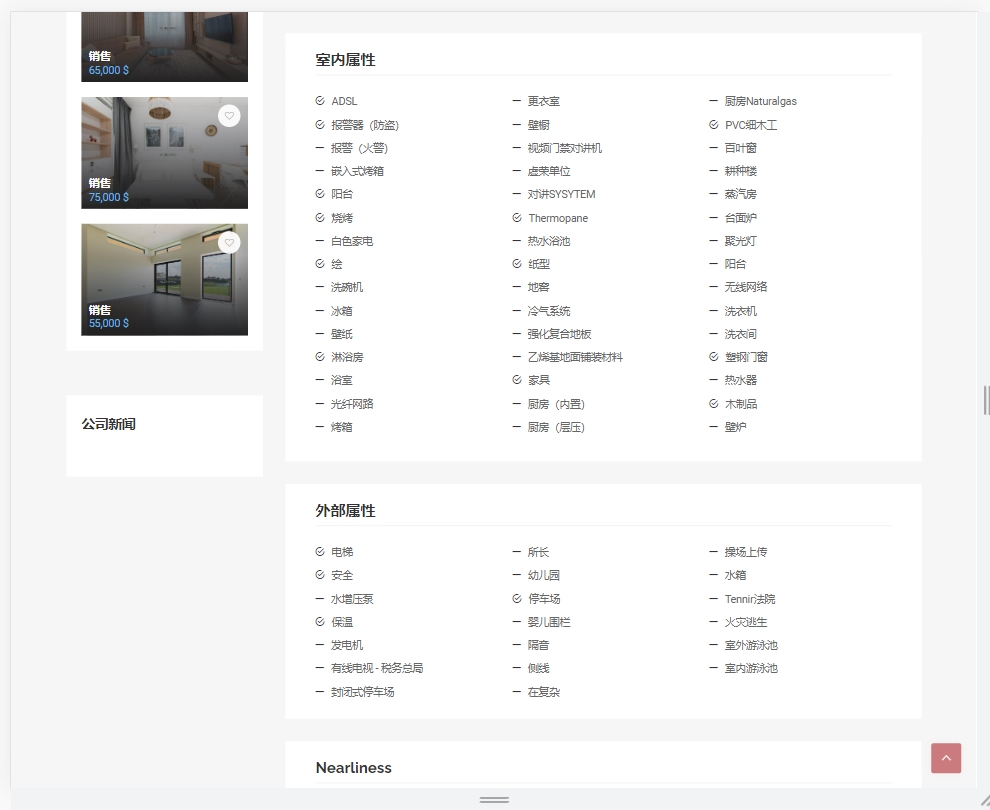Click the dash icon beside 更衣室
This screenshot has width=990, height=810.
tap(516, 100)
